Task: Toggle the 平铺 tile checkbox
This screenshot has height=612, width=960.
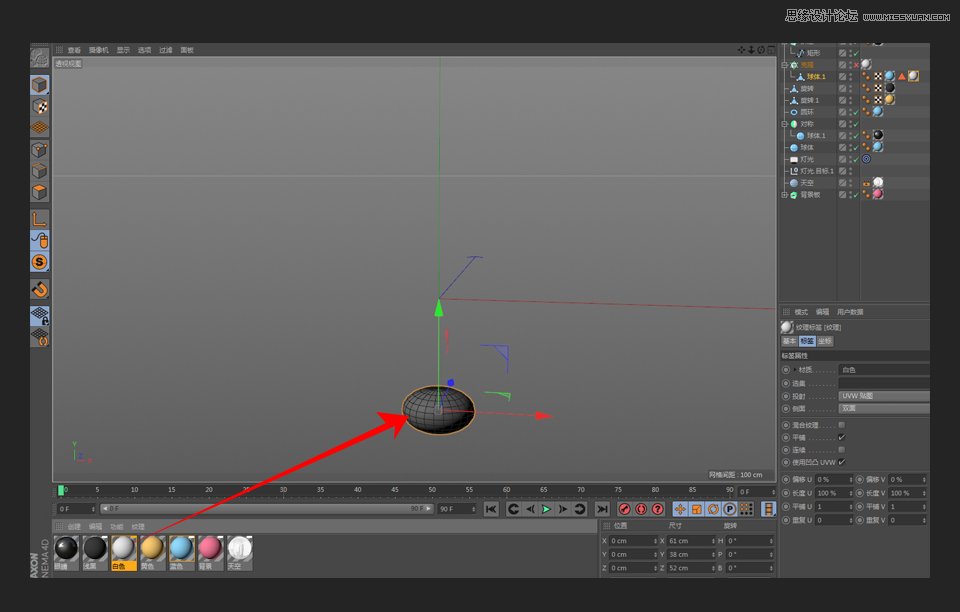Action: coord(841,437)
